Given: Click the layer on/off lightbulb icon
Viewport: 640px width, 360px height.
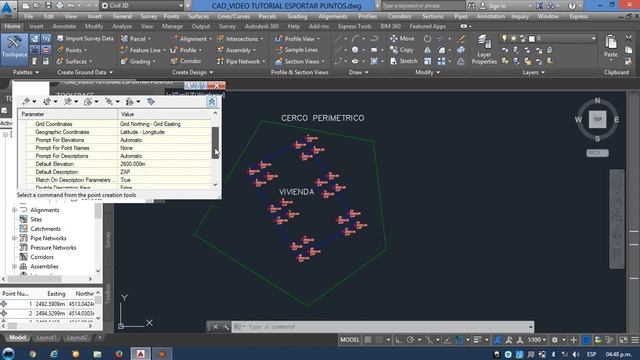Looking at the screenshot, I should pos(504,38).
